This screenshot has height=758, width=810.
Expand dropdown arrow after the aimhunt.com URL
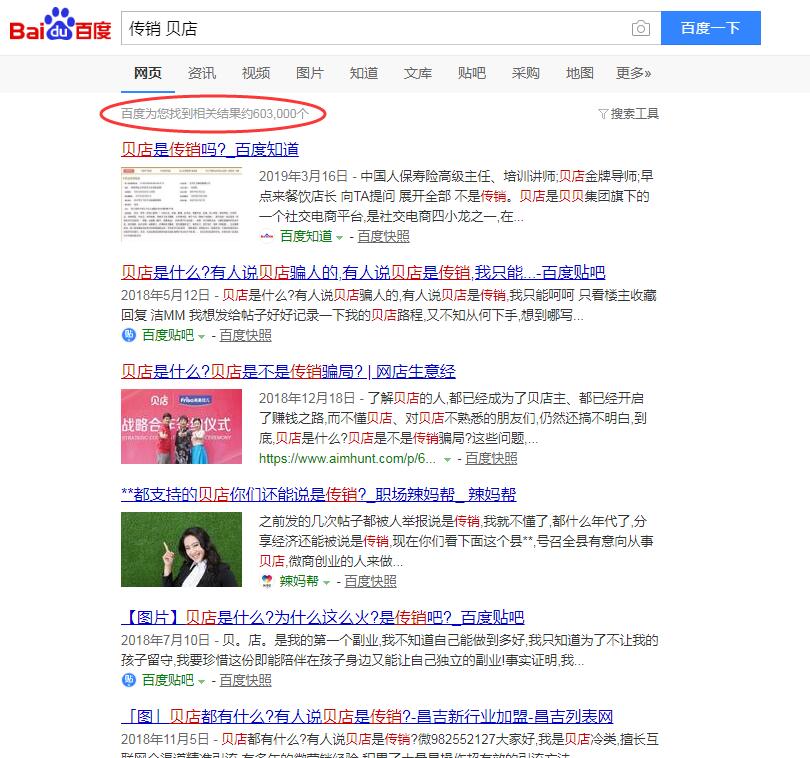pyautogui.click(x=447, y=459)
